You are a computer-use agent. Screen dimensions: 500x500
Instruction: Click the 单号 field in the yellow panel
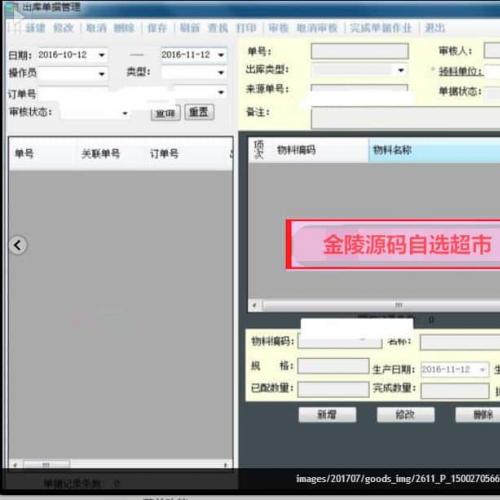(360, 51)
